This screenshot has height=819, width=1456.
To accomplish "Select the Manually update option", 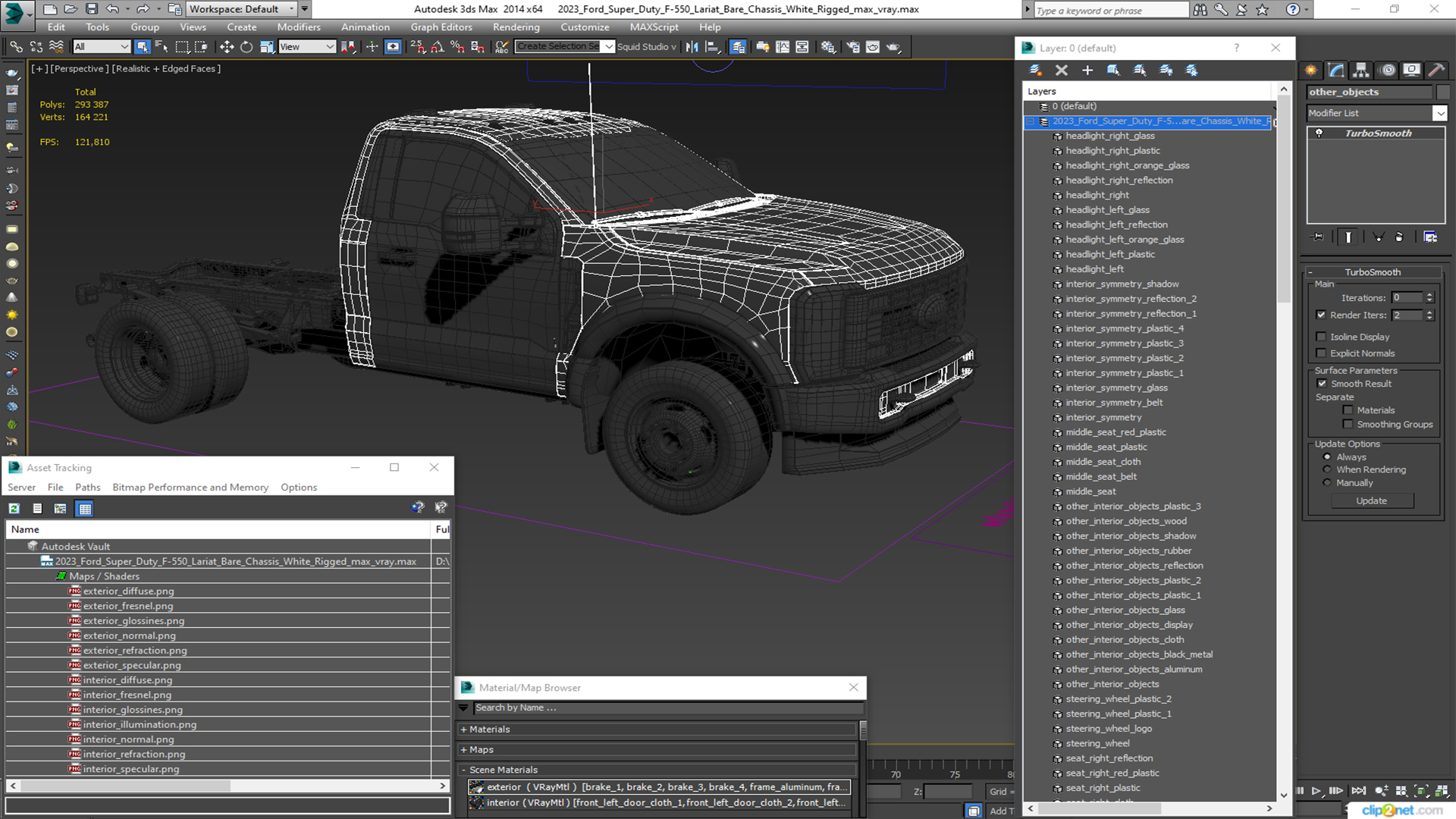I will click(1327, 483).
